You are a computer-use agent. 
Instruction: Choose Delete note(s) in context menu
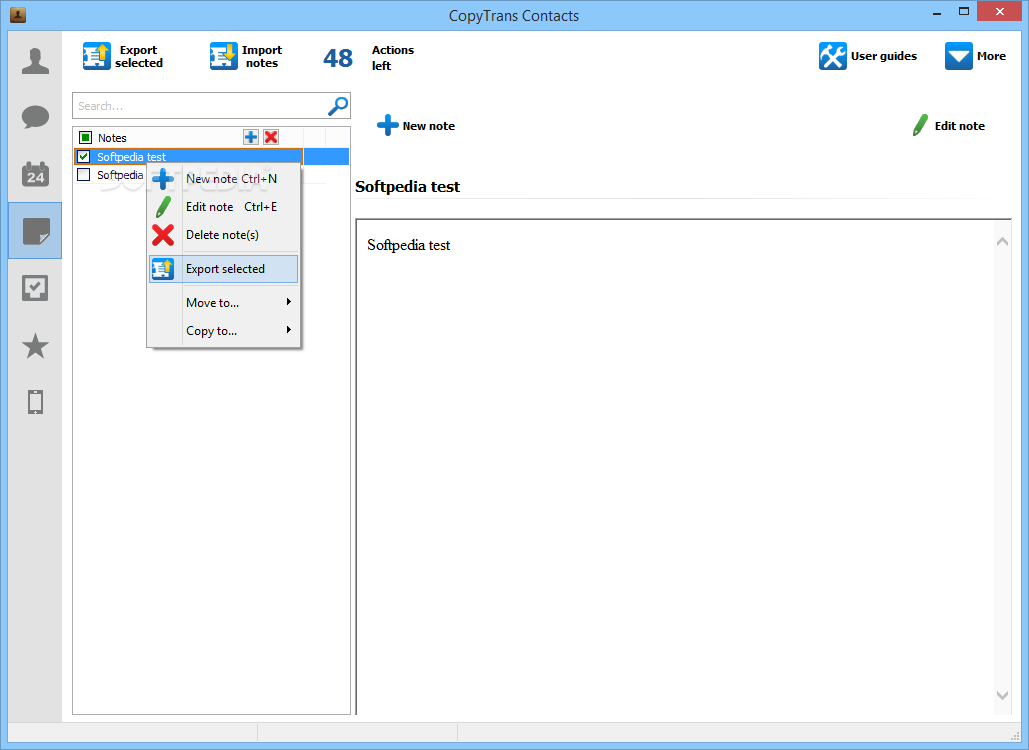(224, 235)
